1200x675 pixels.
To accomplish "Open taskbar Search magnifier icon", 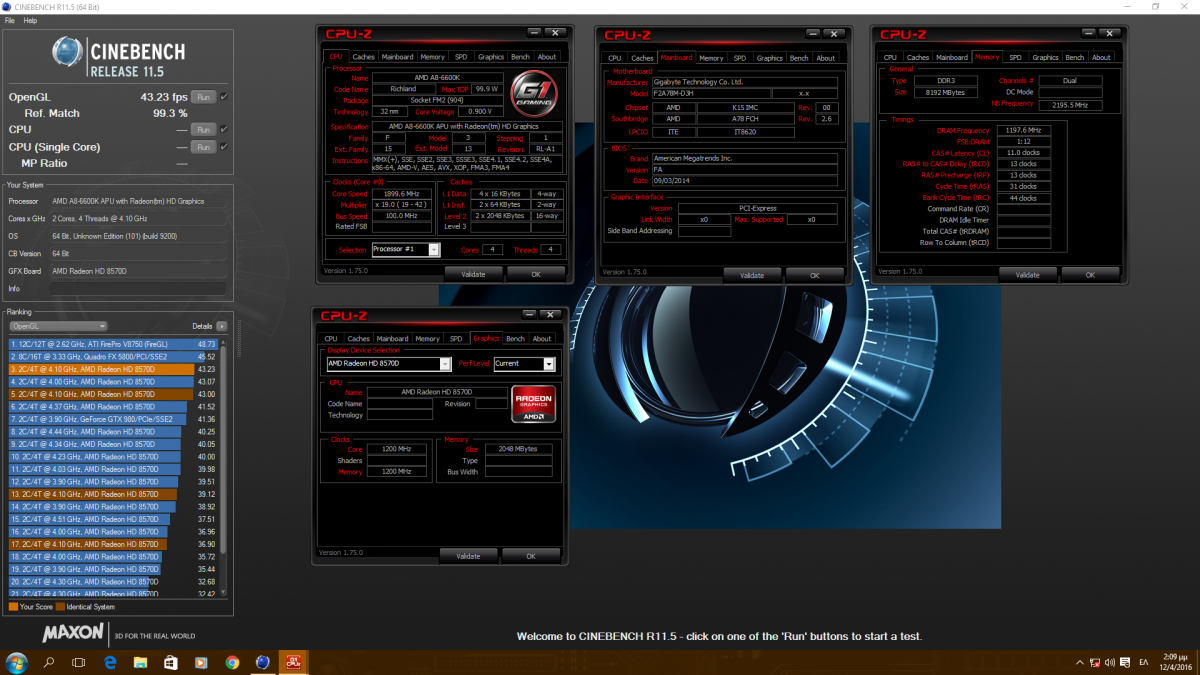I will tap(49, 662).
